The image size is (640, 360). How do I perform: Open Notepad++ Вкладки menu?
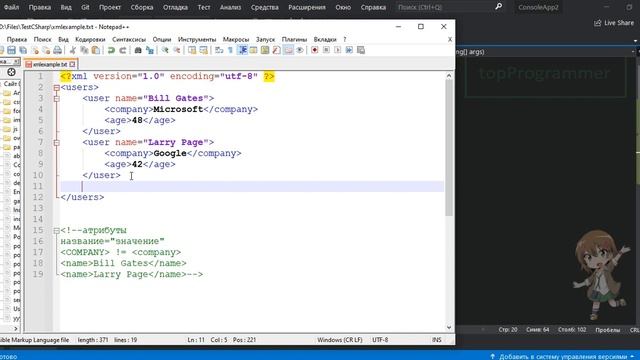[325, 40]
